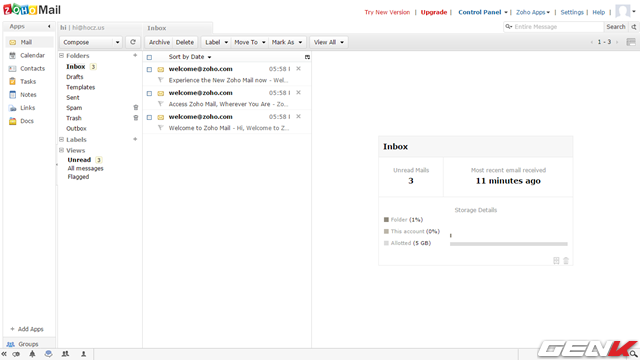
Task: Select checkbox for 'Welcome to Zoho Mail' email
Action: [x=149, y=117]
